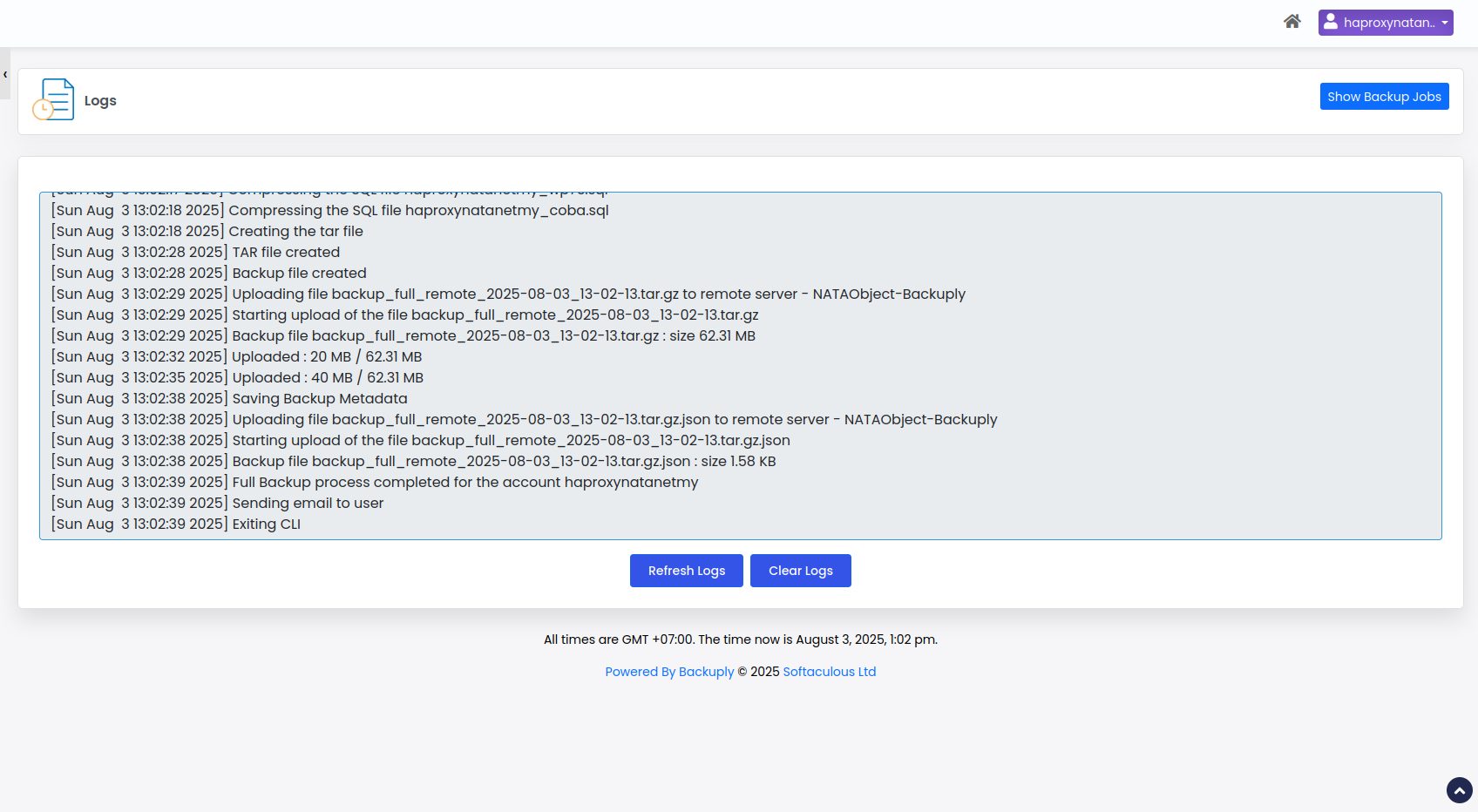Viewport: 1478px width, 812px height.
Task: Click the 'Backup file created' log entry
Action: [209, 273]
